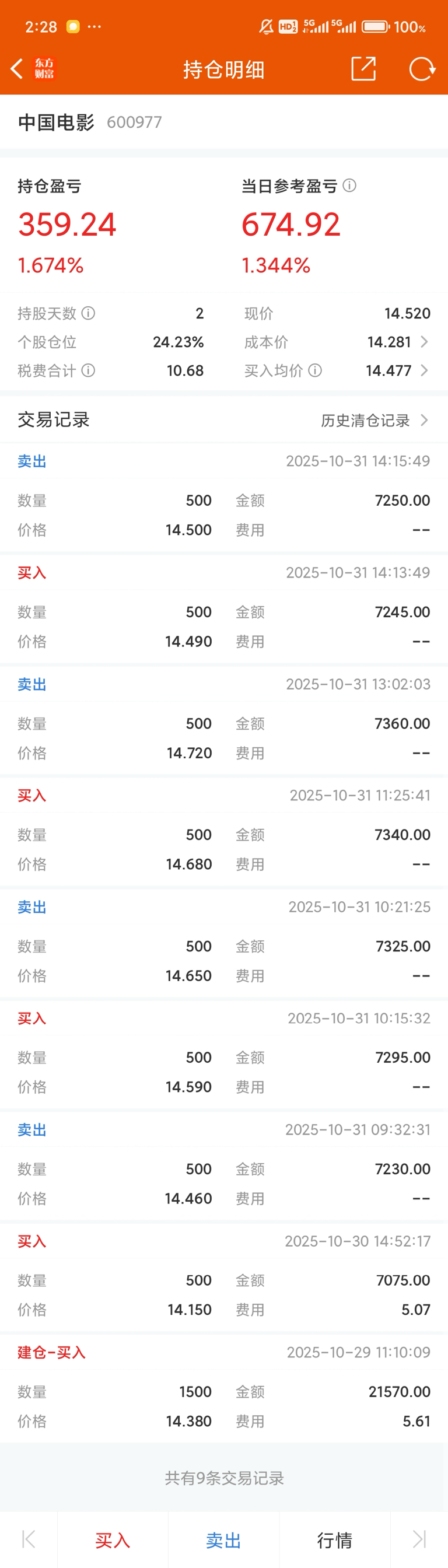Image resolution: width=448 pixels, height=1568 pixels.
Task: Expand the 成本价 14.281 chevron
Action: [x=424, y=342]
